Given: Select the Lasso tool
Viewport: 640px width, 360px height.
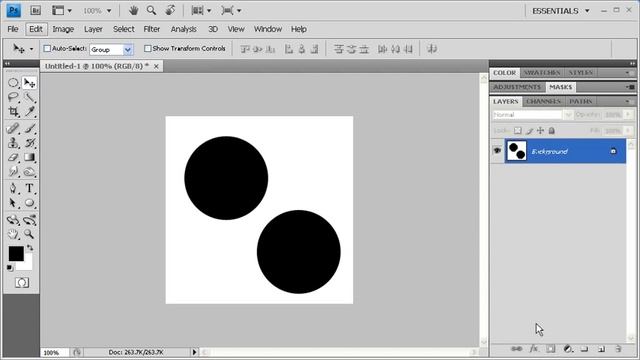Looking at the screenshot, I should click(x=13, y=97).
